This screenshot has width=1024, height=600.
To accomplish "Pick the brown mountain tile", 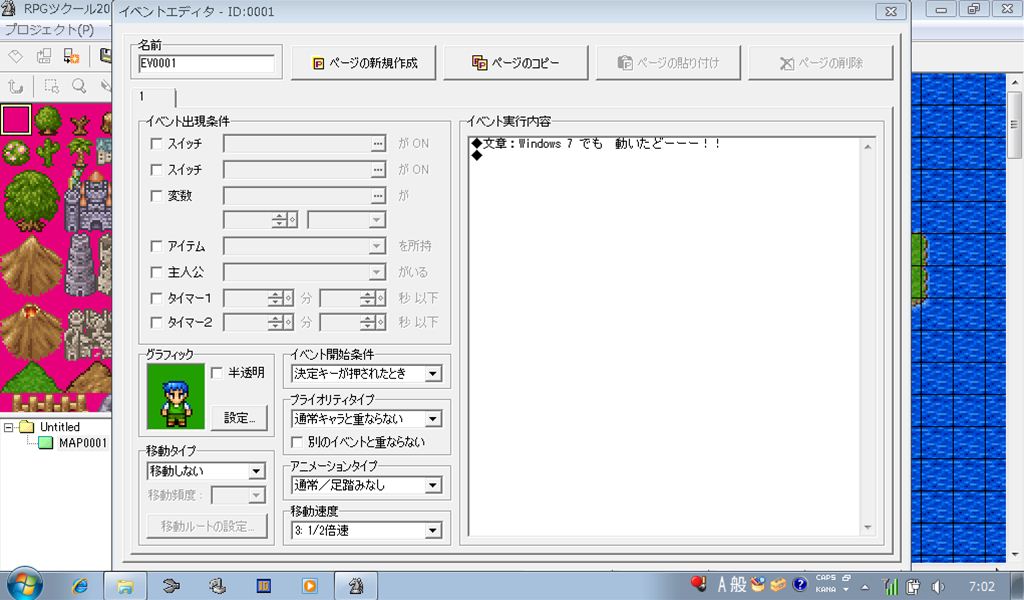I will 30,264.
